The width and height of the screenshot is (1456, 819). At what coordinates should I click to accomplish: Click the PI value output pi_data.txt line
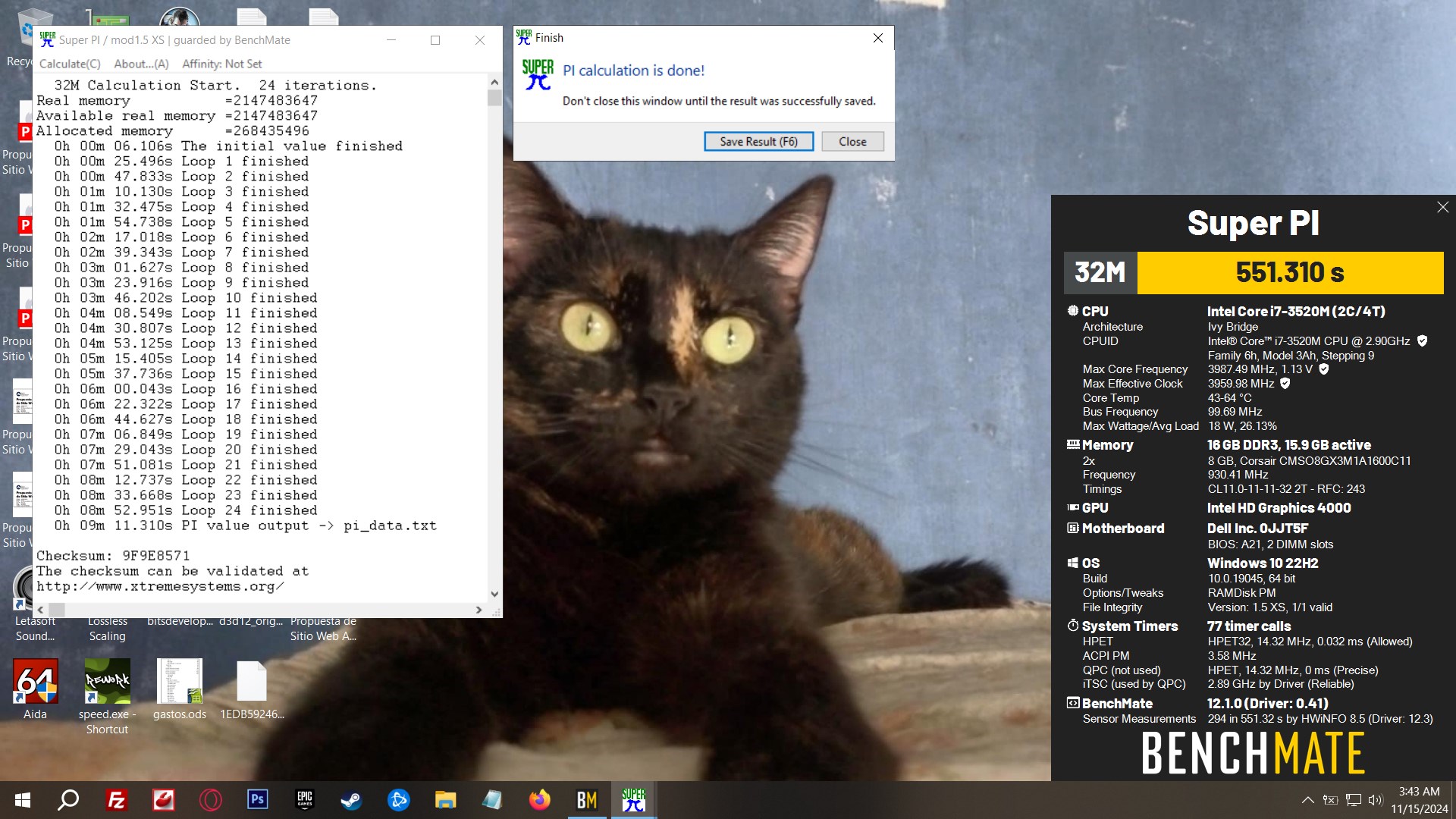(245, 526)
